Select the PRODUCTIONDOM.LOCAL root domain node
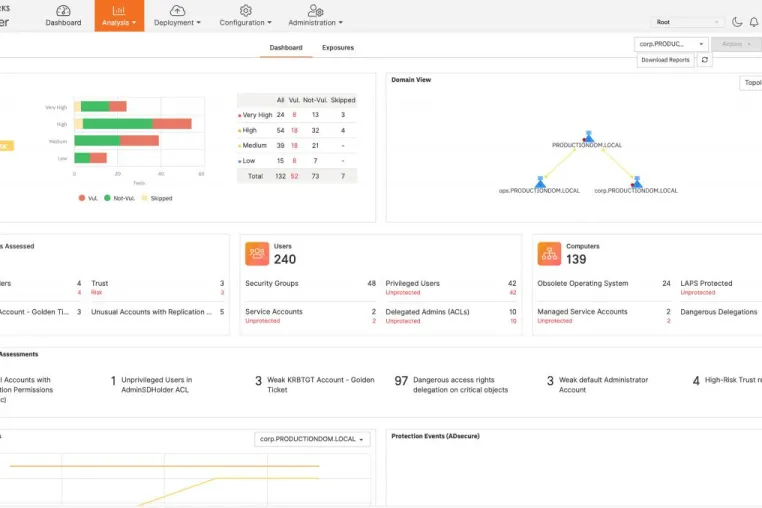The image size is (762, 508). coord(588,136)
